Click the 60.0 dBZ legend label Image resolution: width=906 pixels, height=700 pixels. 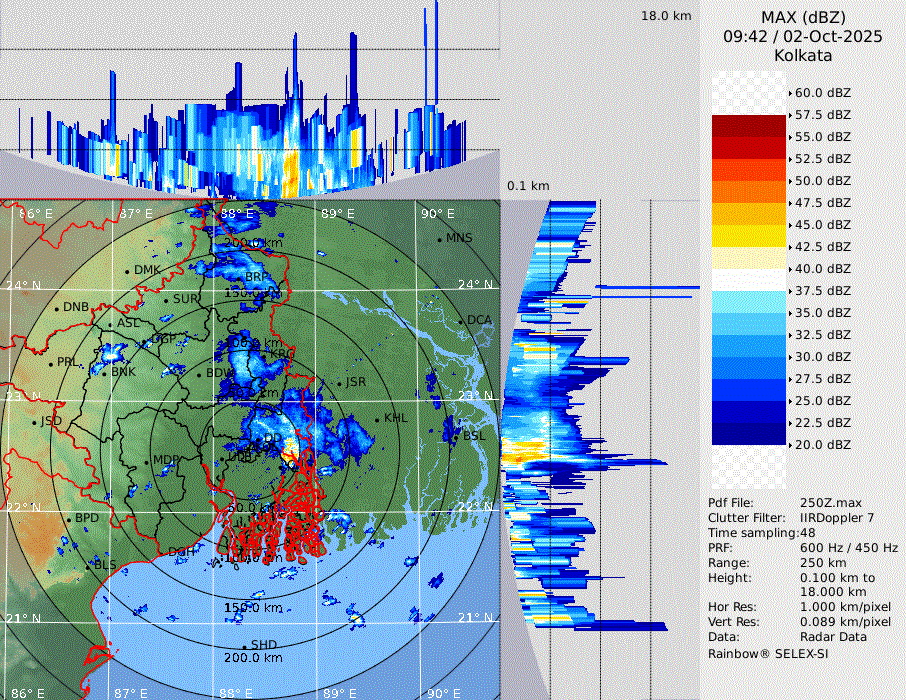[822, 92]
